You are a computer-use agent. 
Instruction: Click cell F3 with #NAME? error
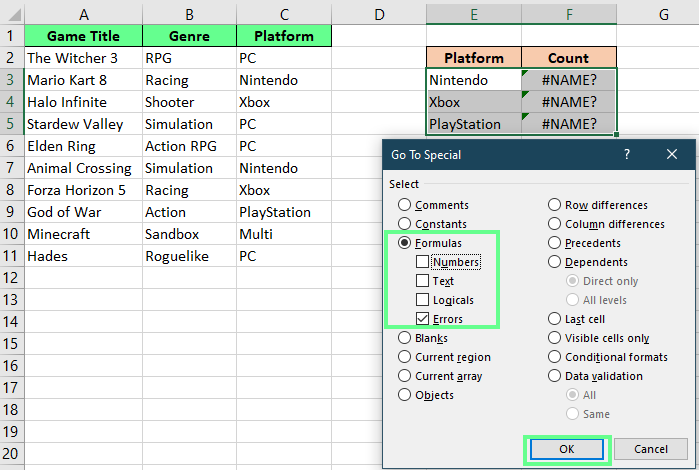[568, 80]
